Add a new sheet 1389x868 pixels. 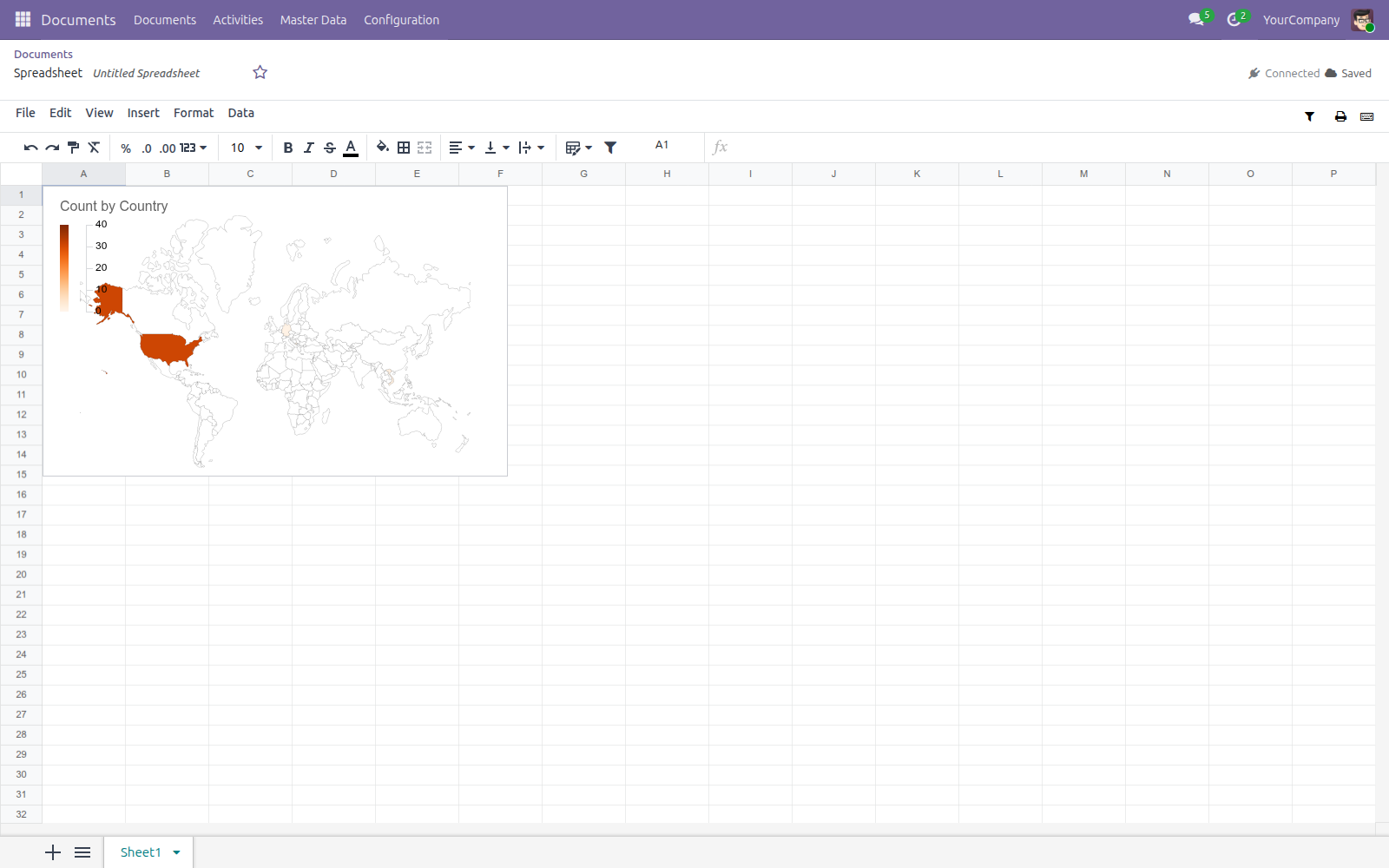pos(53,852)
